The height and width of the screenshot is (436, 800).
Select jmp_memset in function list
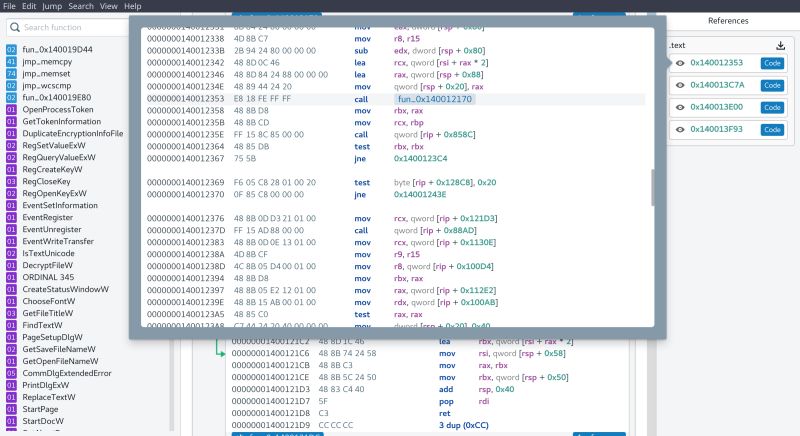tap(46, 73)
